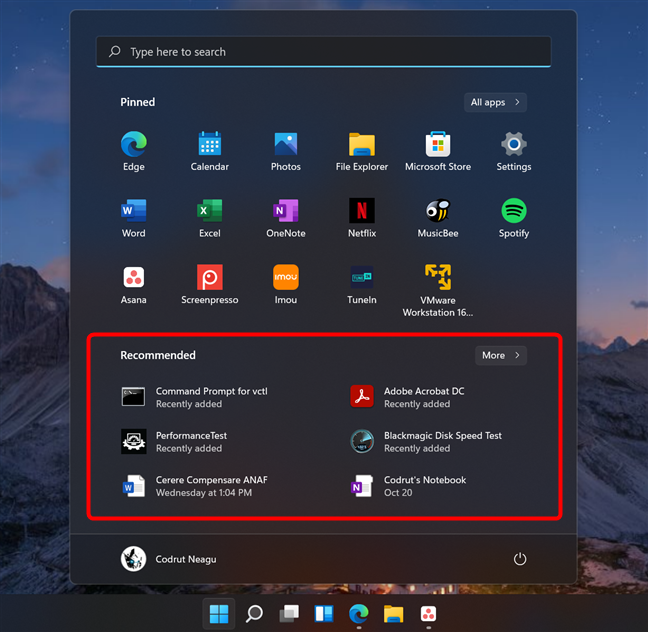Viewport: 648px width, 632px height.
Task: Launch the Photos app
Action: [286, 151]
